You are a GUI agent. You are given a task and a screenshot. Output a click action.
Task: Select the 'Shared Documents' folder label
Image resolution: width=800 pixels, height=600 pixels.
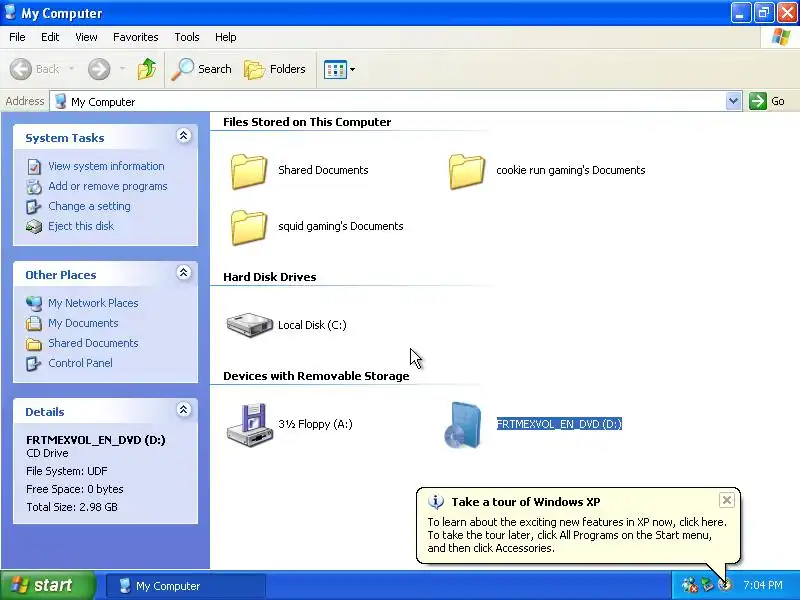point(323,170)
